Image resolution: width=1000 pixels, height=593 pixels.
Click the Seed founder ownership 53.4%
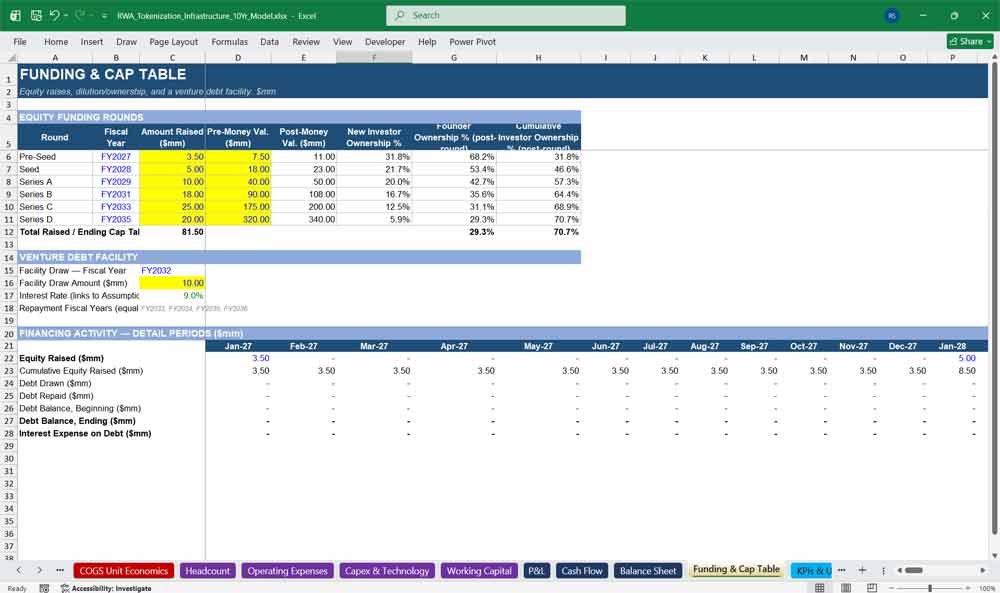454,170
